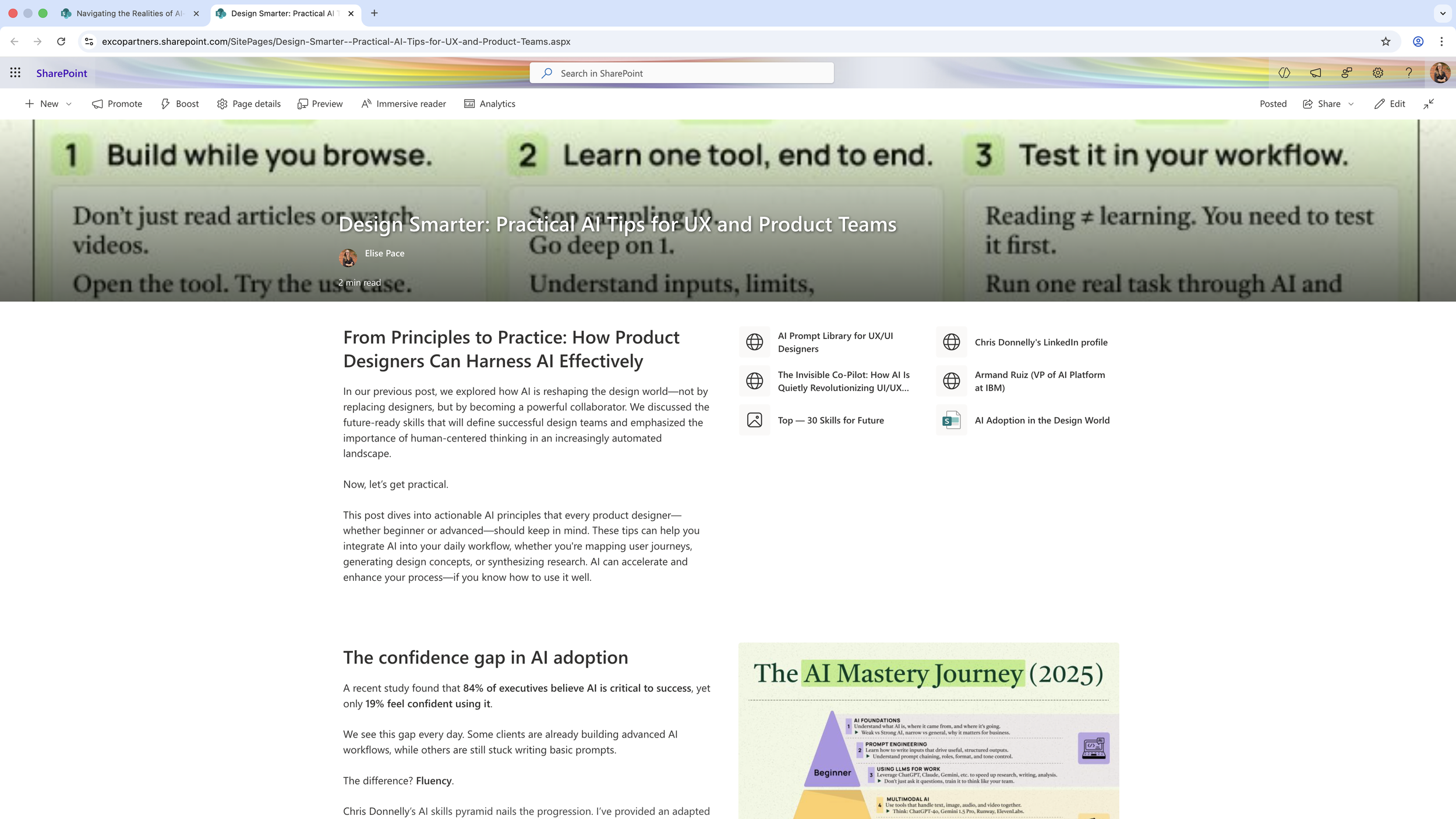
Task: Click the Search in SharePoint field
Action: coord(681,73)
